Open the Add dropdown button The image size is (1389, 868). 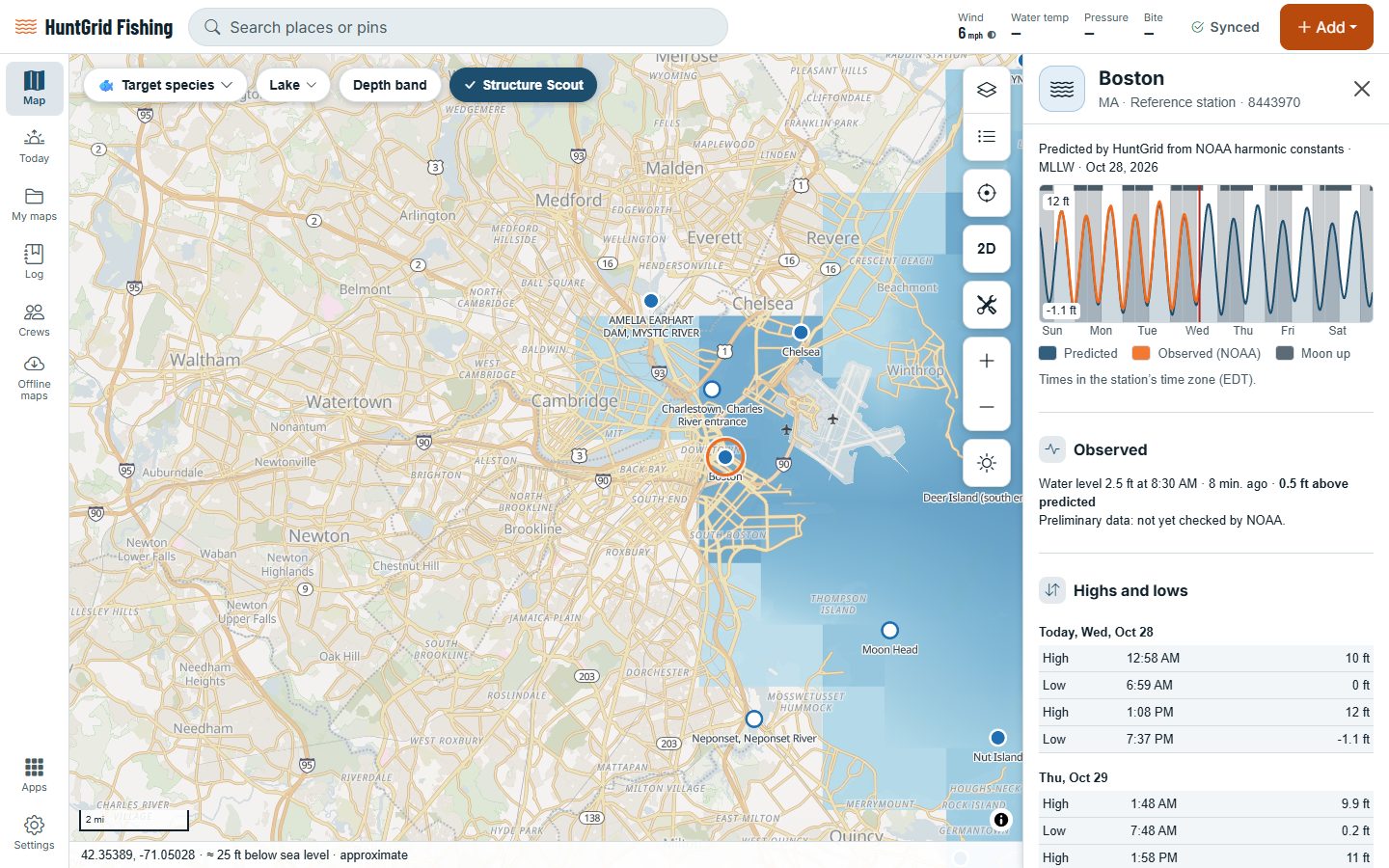pos(1326,27)
